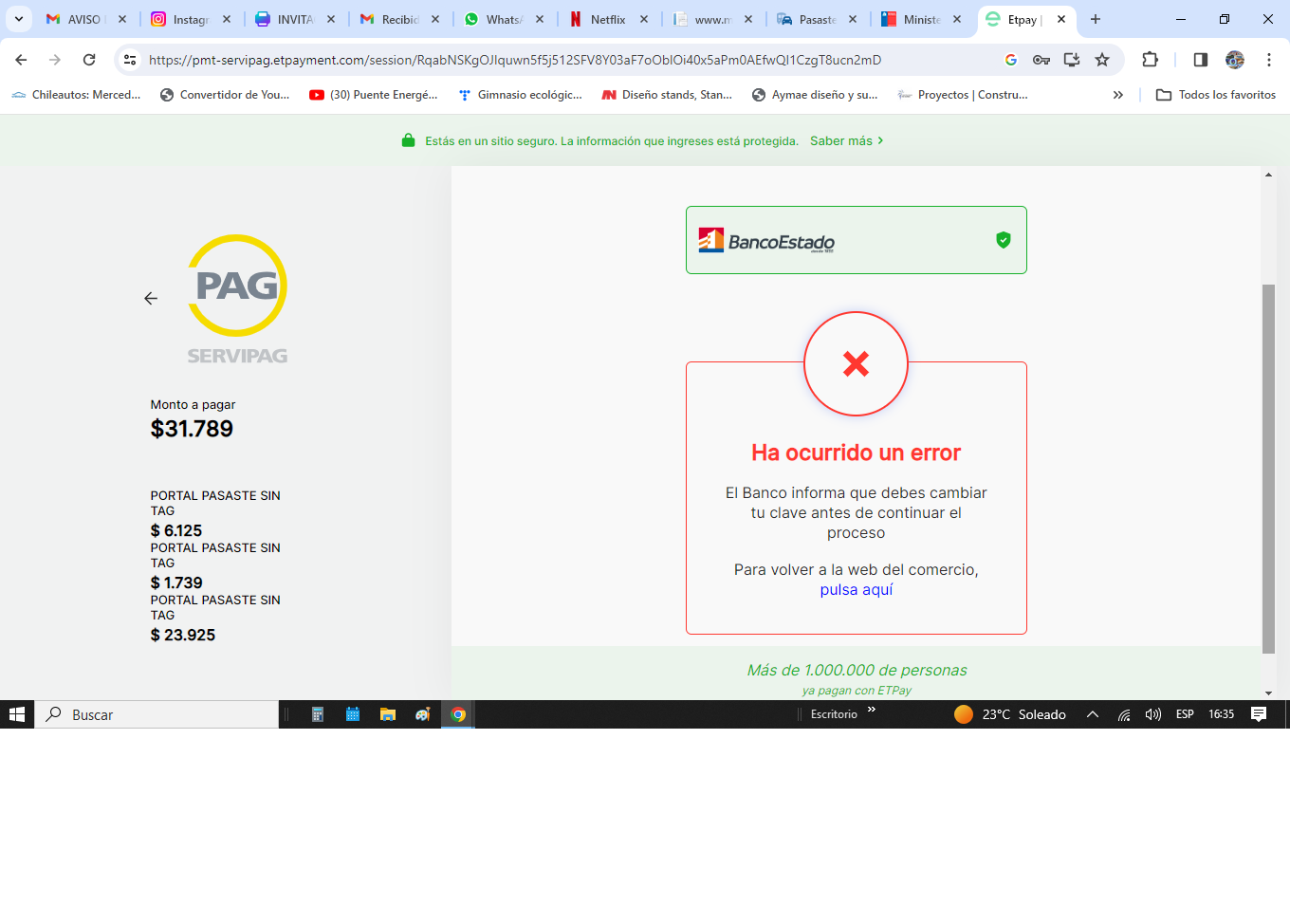Click the Saber más link in the green banner
This screenshot has height=924, width=1290.
click(841, 140)
